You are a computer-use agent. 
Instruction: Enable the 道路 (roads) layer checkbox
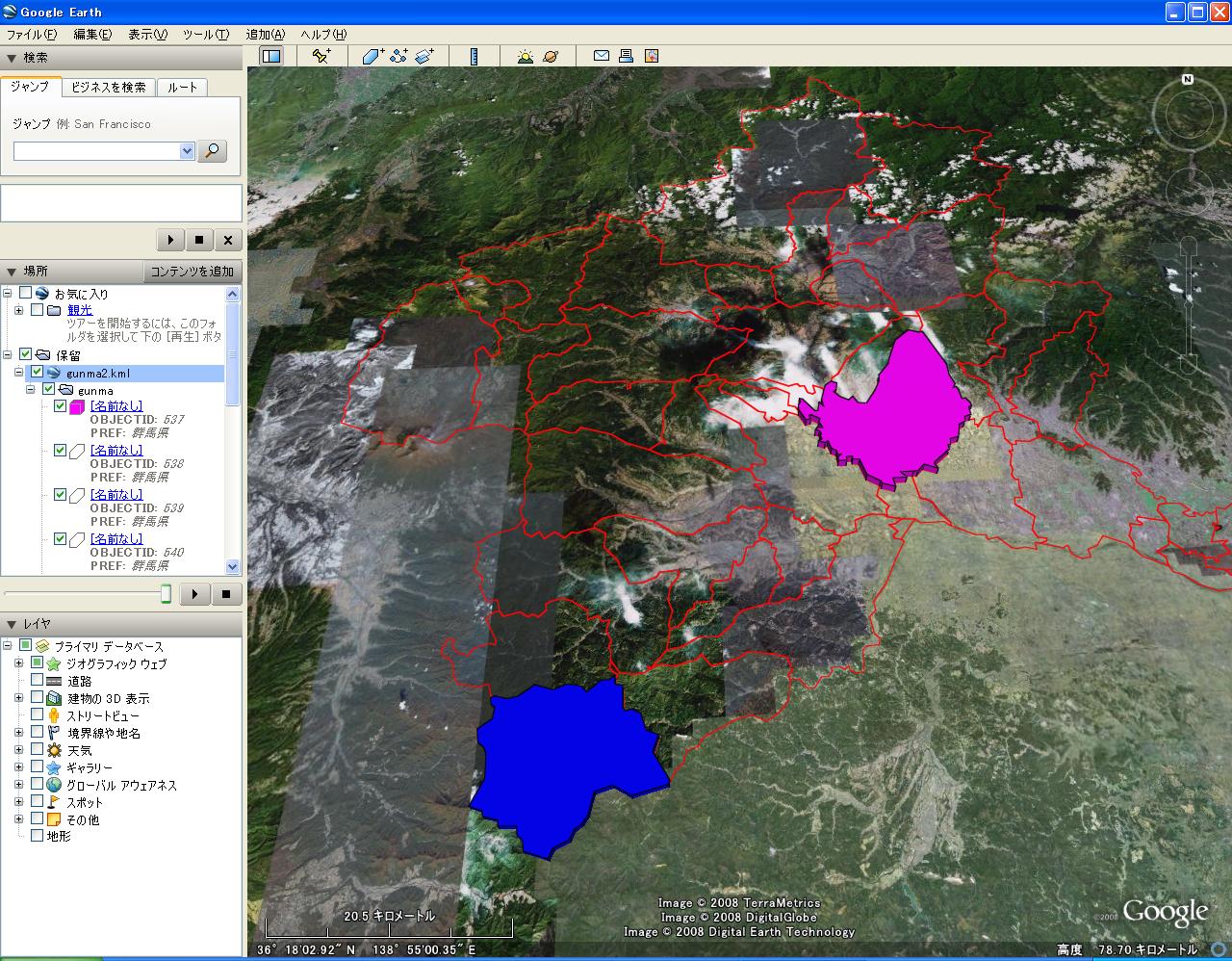tap(38, 681)
